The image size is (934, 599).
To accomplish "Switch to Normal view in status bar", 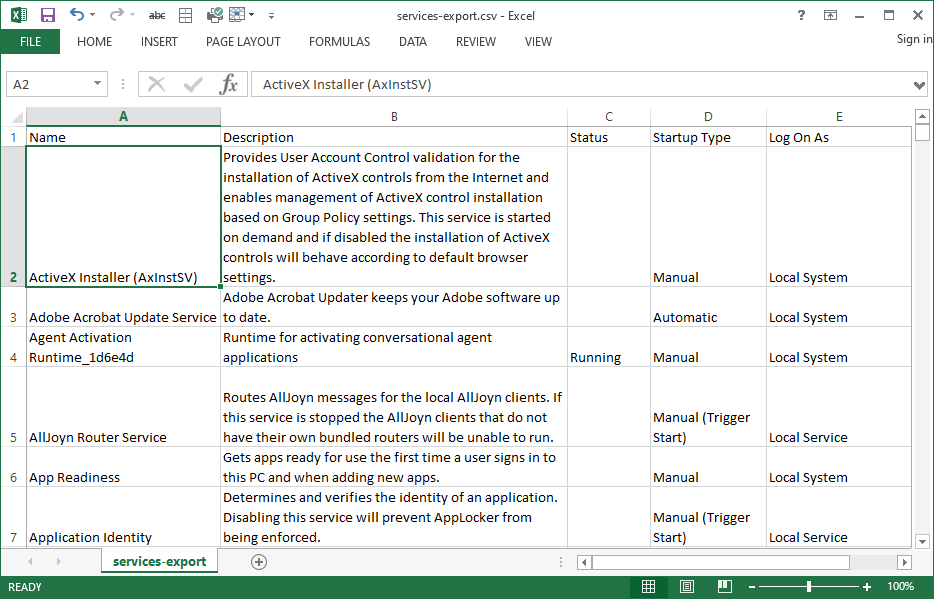I will [649, 587].
